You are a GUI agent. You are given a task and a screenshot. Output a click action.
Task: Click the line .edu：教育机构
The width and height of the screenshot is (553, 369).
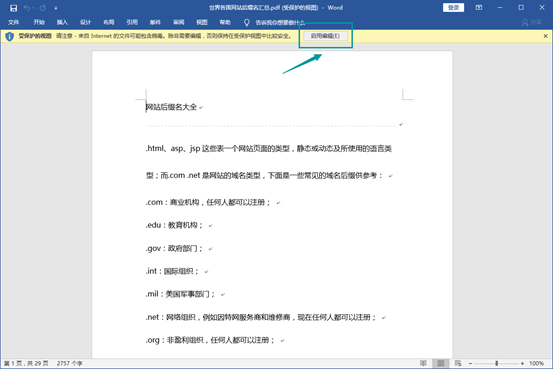(174, 225)
